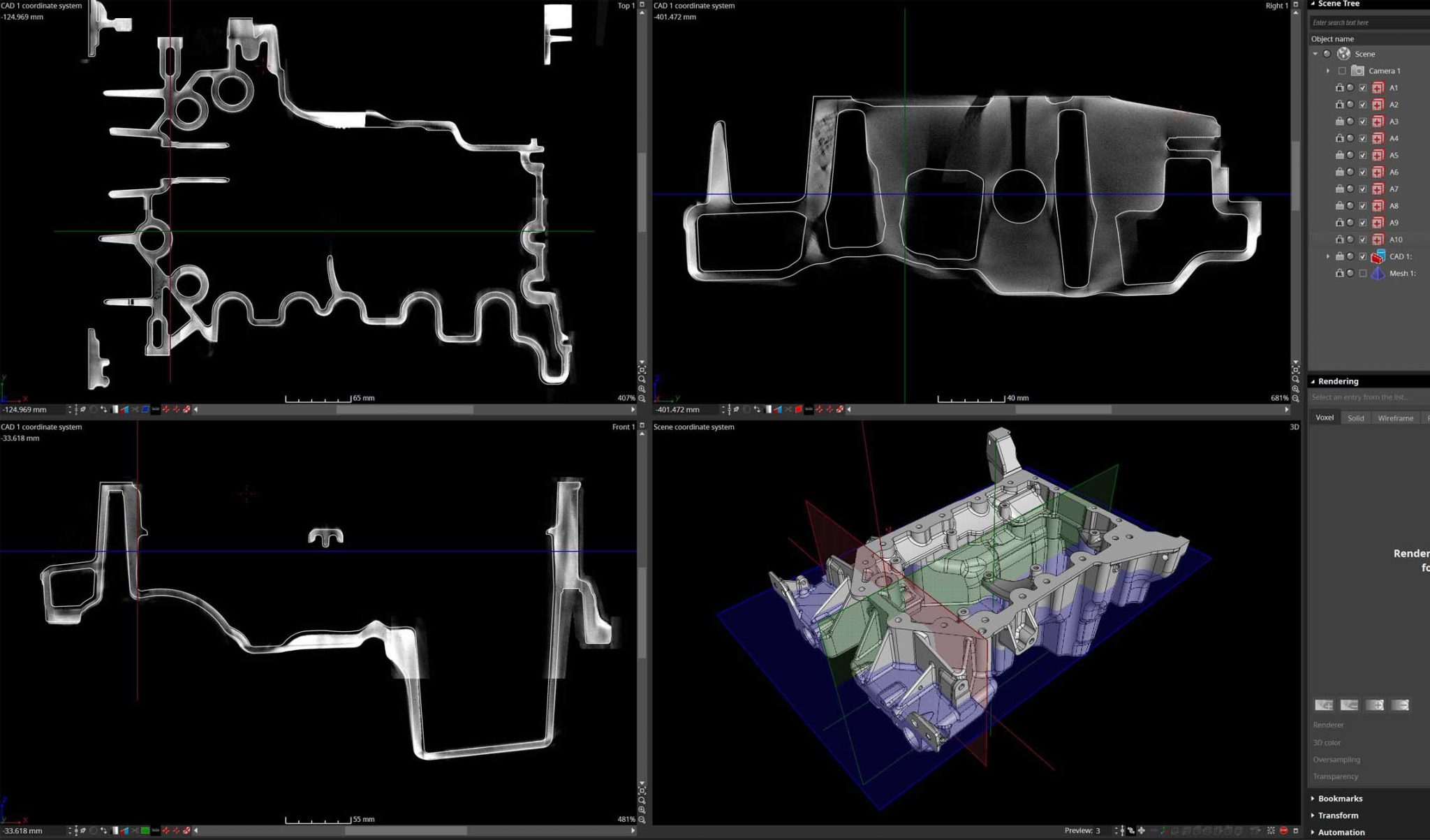Collapse the Scene tree node
The image size is (1430, 840).
click(1315, 54)
